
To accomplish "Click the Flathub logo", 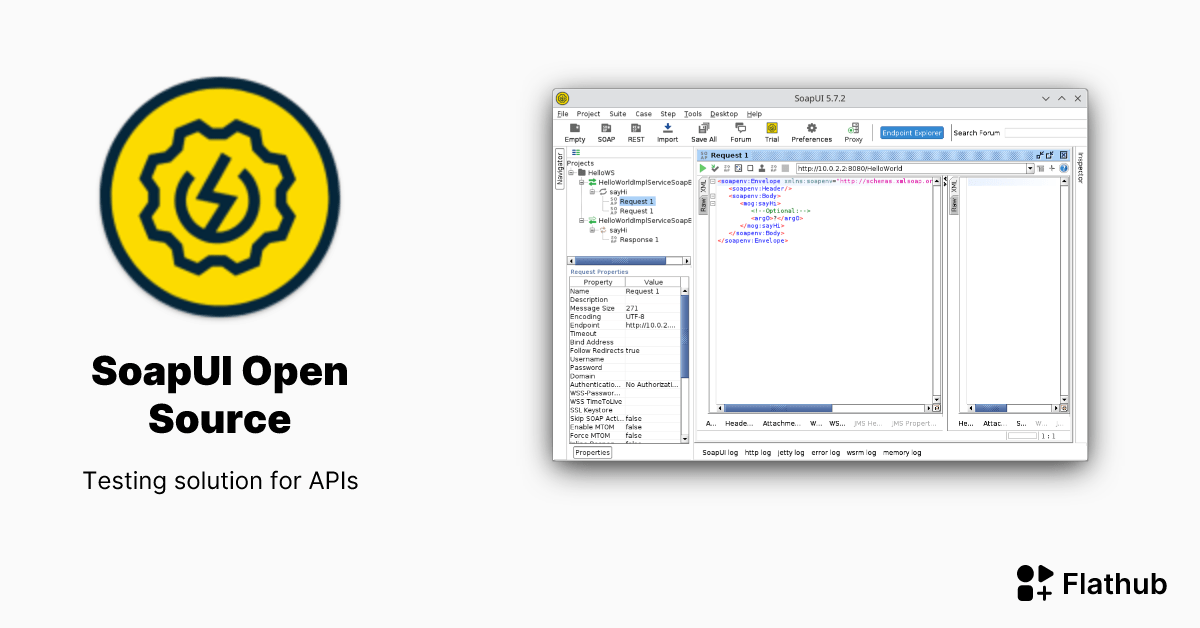I will pyautogui.click(x=1091, y=583).
